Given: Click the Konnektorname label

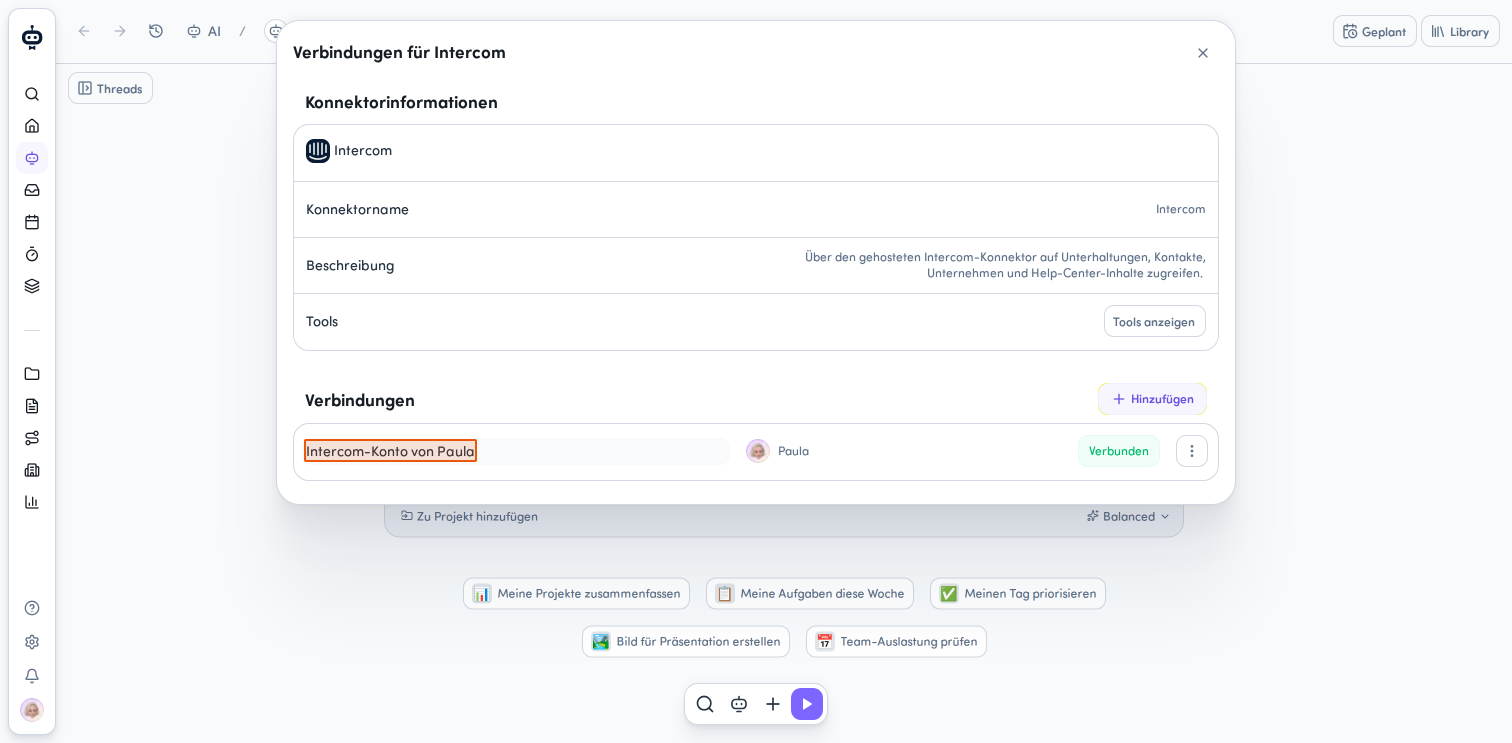Looking at the screenshot, I should coord(357,209).
